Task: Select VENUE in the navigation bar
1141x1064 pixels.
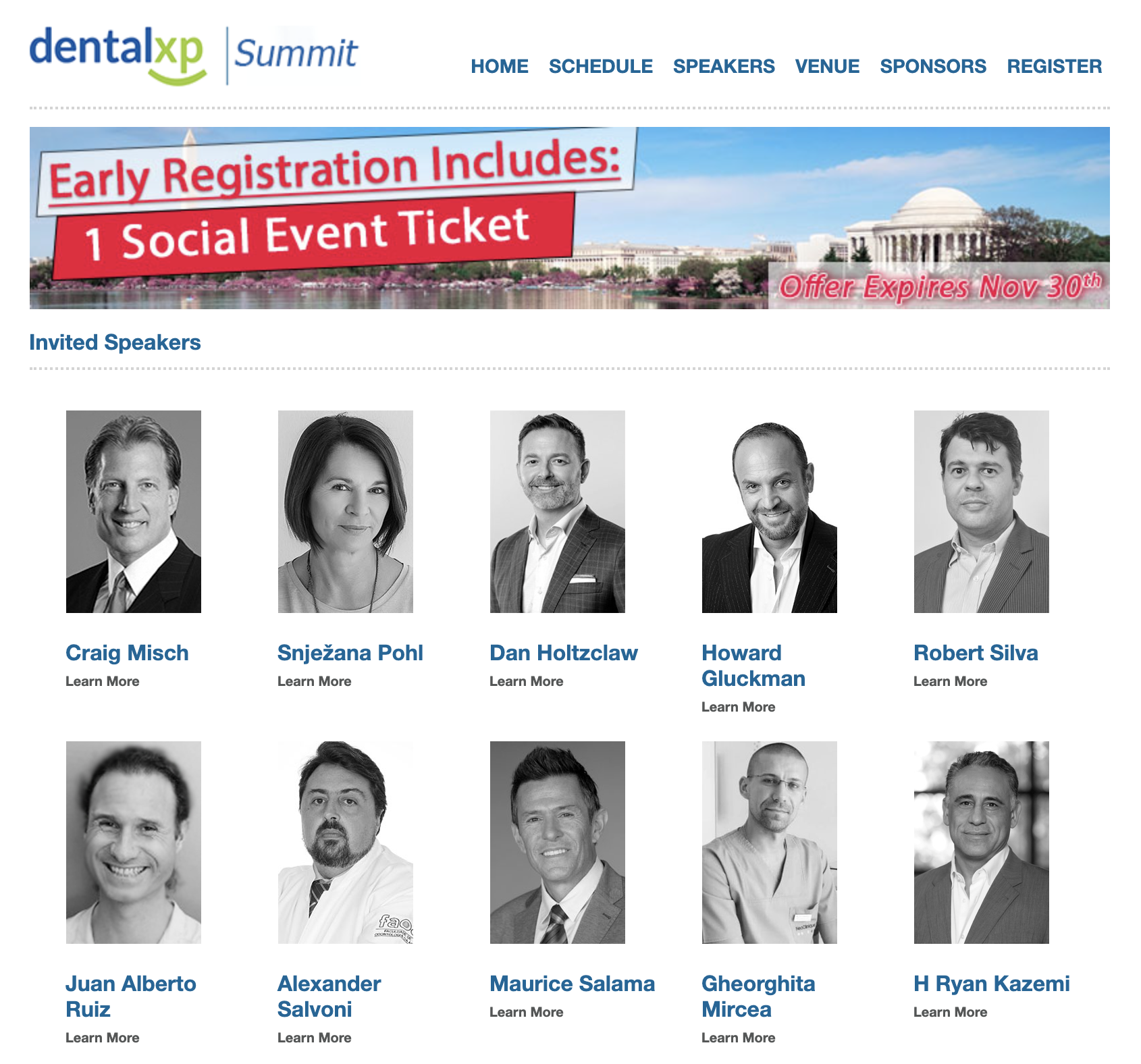Action: click(x=827, y=66)
